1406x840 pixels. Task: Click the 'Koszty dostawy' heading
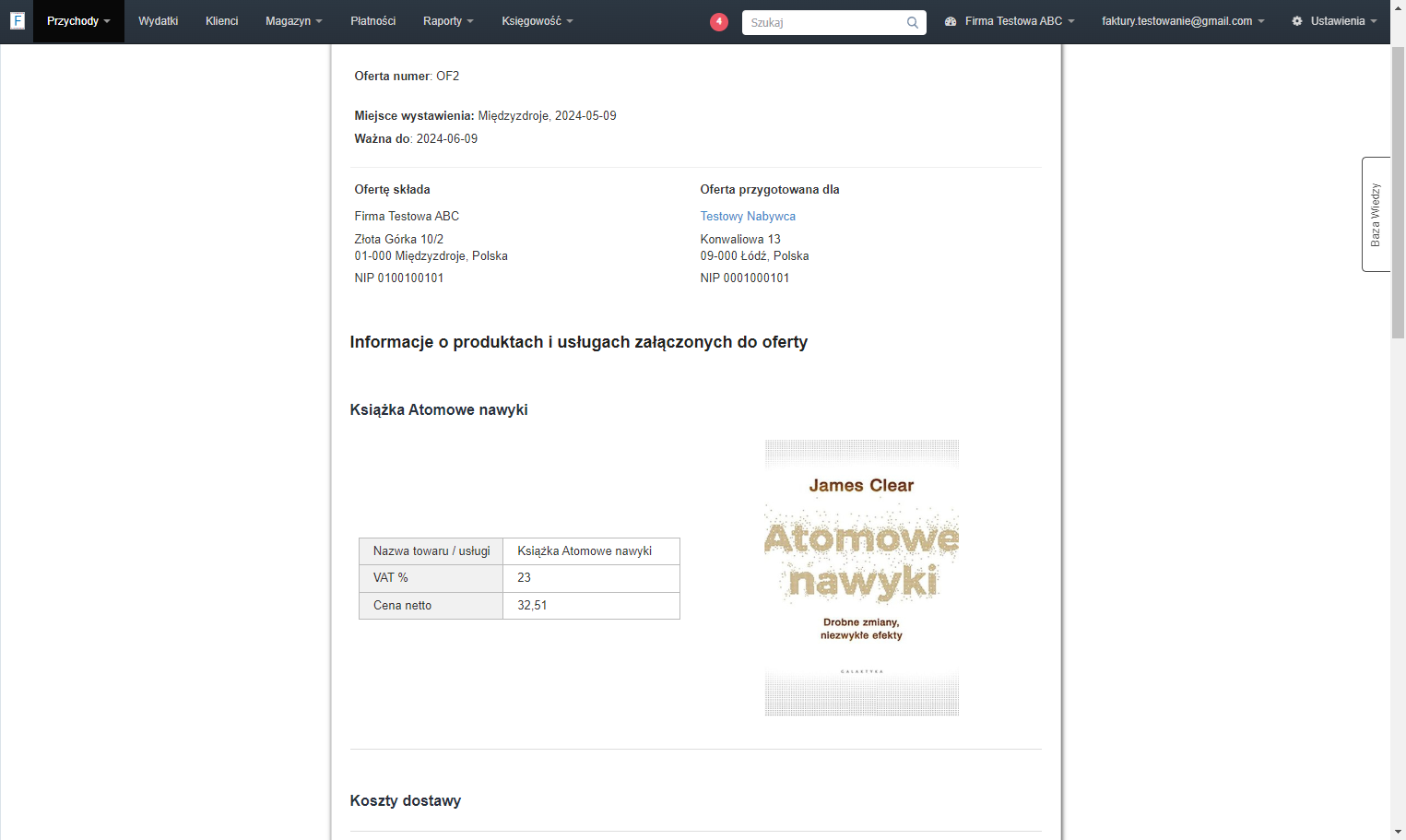[x=406, y=801]
